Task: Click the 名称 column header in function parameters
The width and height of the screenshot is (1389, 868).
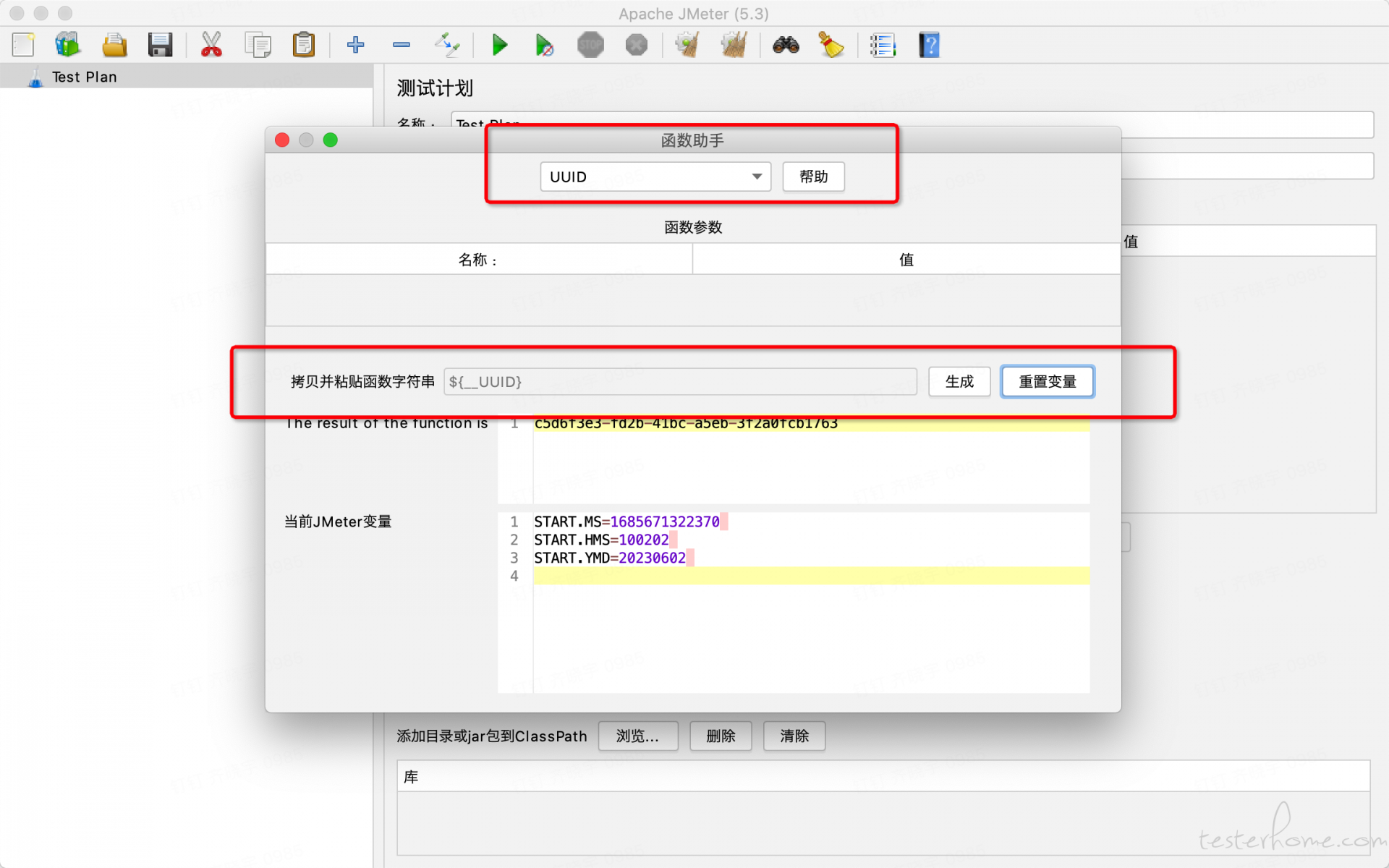Action: pyautogui.click(x=479, y=259)
